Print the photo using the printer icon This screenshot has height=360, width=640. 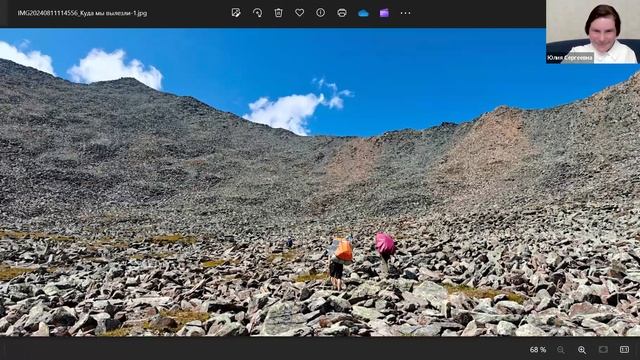(342, 13)
